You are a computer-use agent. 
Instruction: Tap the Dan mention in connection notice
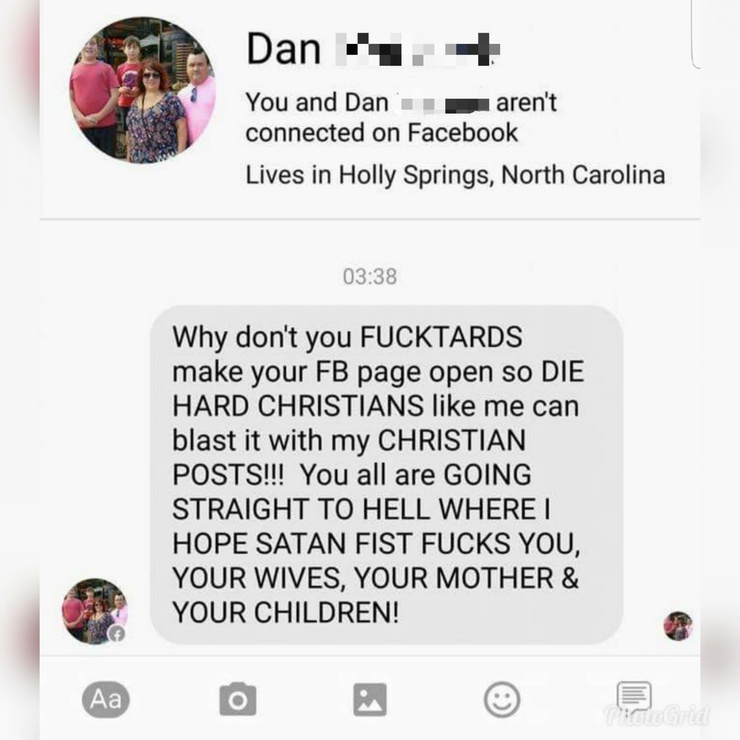366,102
